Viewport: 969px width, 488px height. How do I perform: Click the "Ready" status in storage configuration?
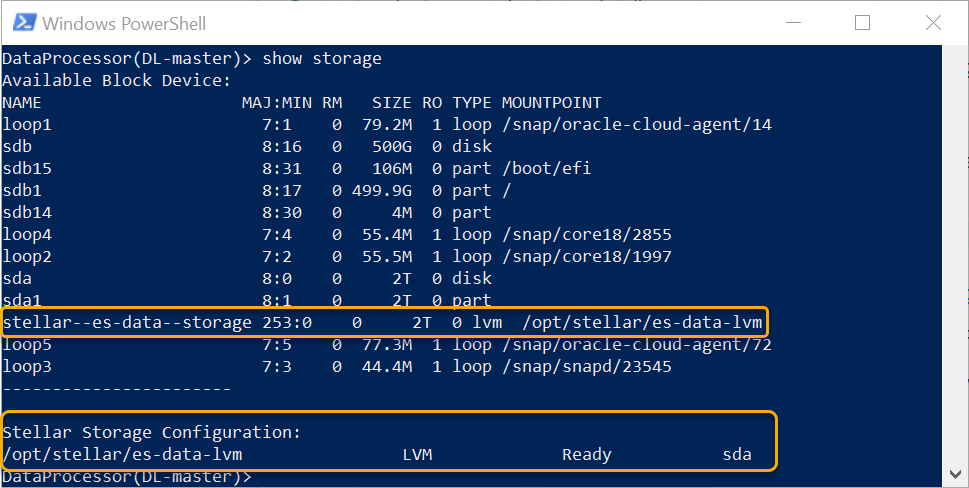point(586,455)
